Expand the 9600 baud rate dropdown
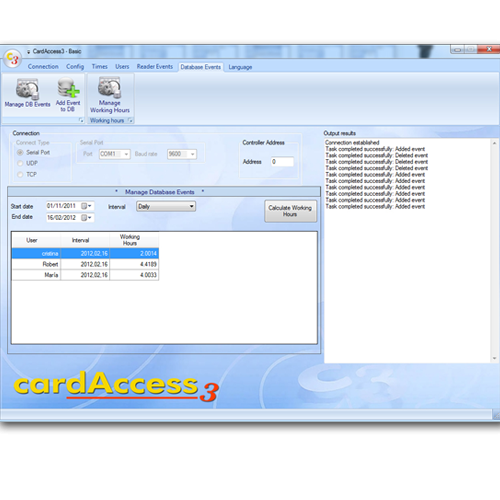Viewport: 500px width, 500px height. point(193,154)
